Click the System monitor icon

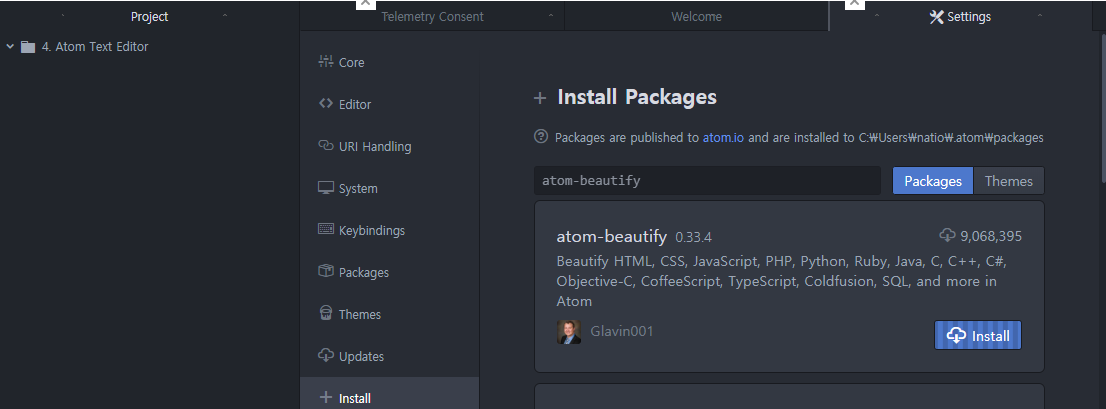325,188
